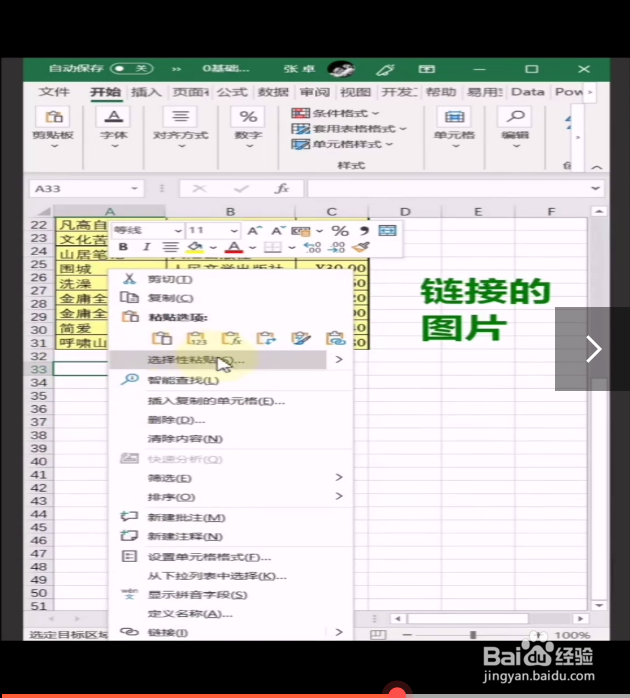Open Filter (筛选) submenu
The height and width of the screenshot is (698, 630).
[231, 478]
